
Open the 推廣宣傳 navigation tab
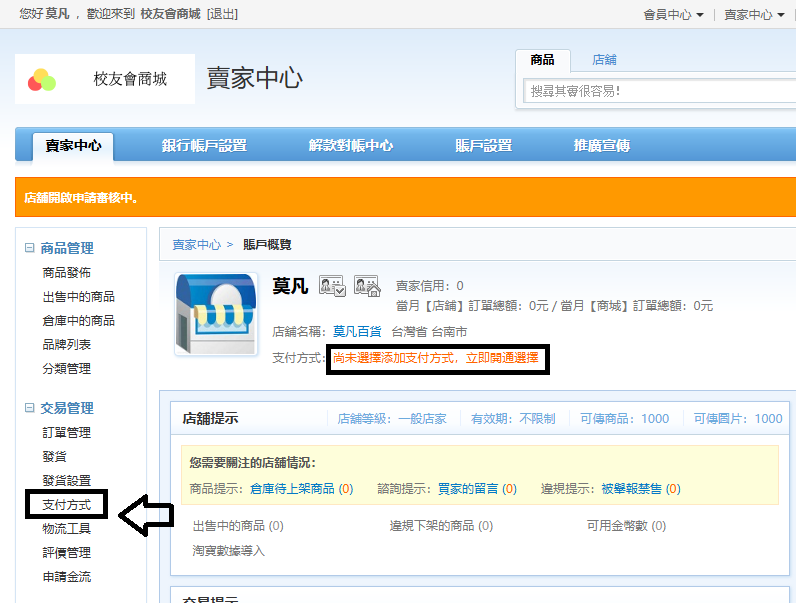point(601,146)
